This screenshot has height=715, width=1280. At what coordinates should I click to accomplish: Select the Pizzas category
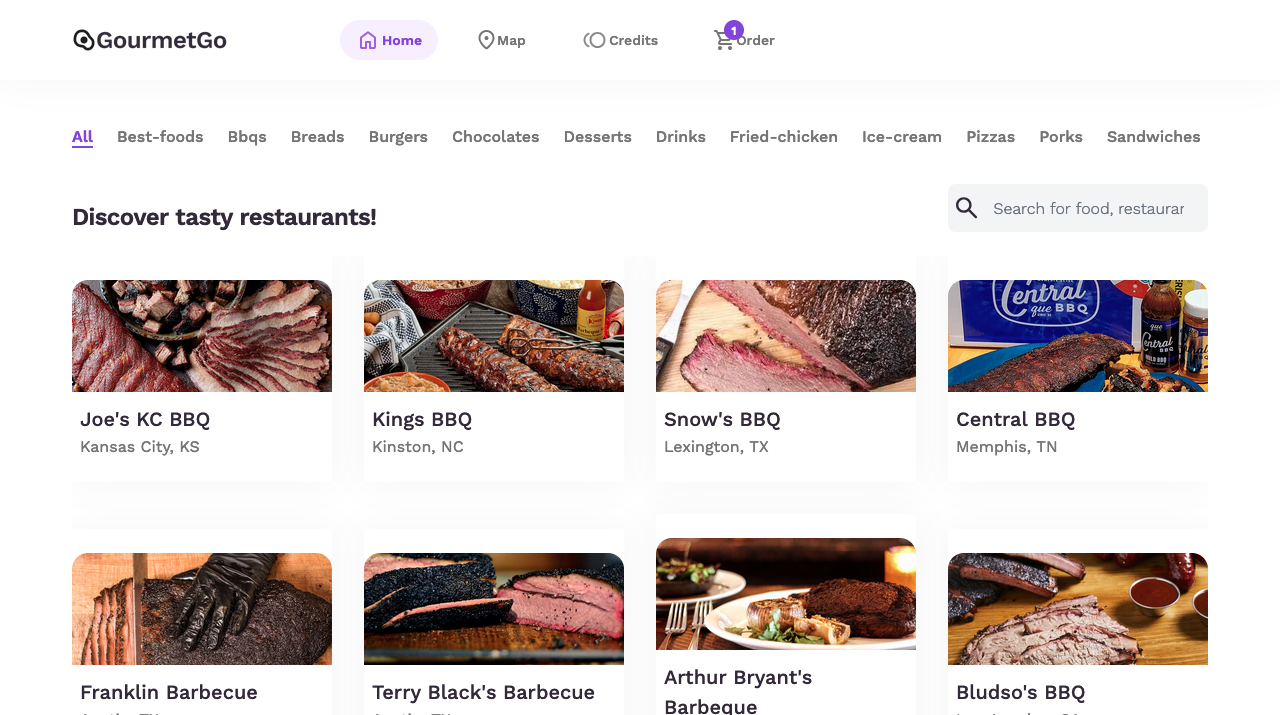click(990, 137)
